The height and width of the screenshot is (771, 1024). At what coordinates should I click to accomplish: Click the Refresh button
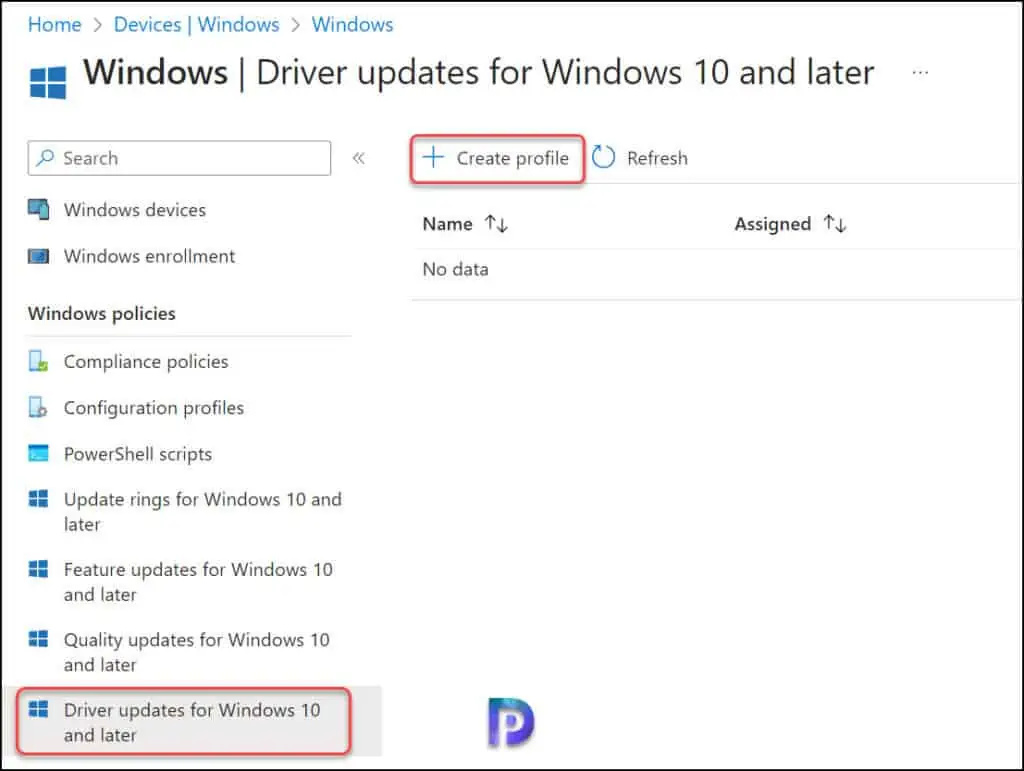pyautogui.click(x=639, y=158)
